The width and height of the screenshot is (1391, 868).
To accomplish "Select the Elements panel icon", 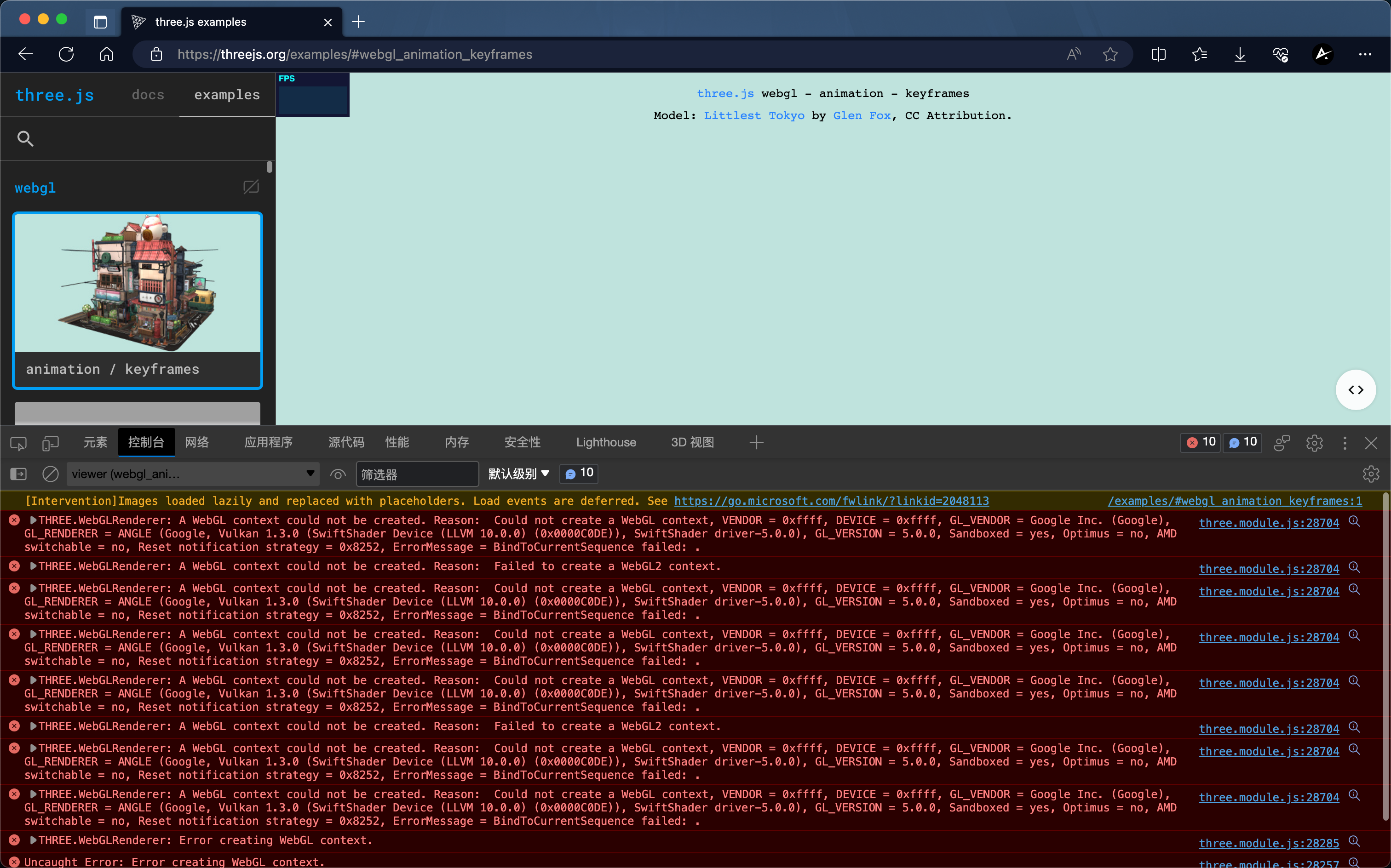I will pyautogui.click(x=96, y=442).
